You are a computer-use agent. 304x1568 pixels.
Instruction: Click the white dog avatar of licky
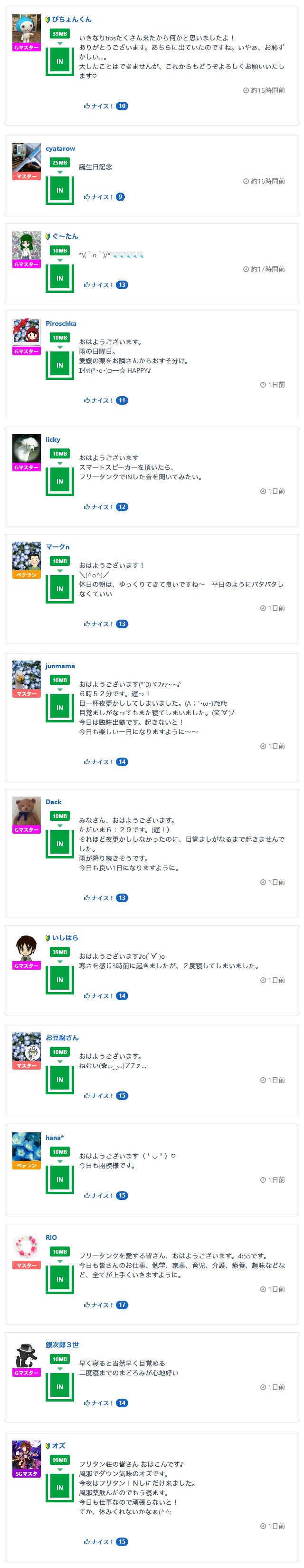pyautogui.click(x=26, y=448)
